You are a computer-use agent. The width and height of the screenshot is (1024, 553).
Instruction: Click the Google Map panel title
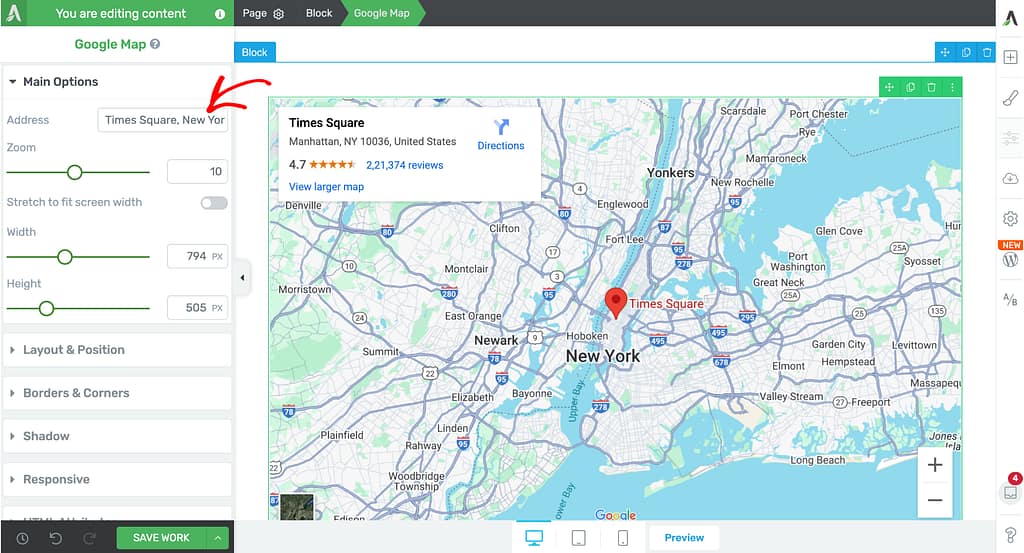tap(110, 44)
